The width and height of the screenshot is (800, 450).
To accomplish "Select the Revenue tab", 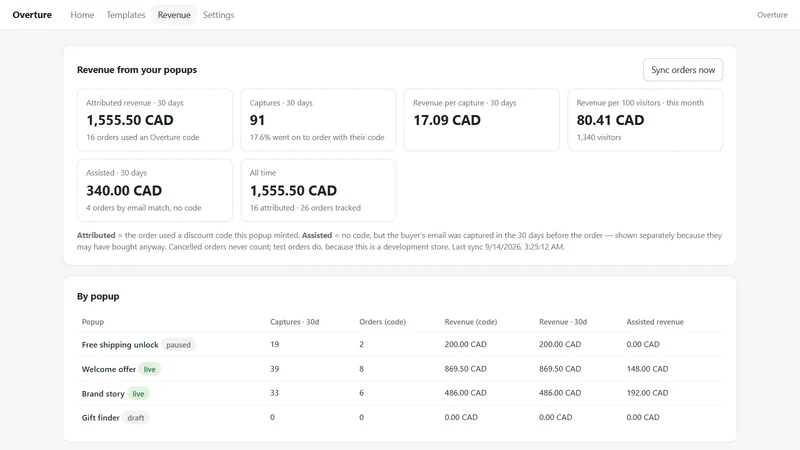I will (x=174, y=15).
